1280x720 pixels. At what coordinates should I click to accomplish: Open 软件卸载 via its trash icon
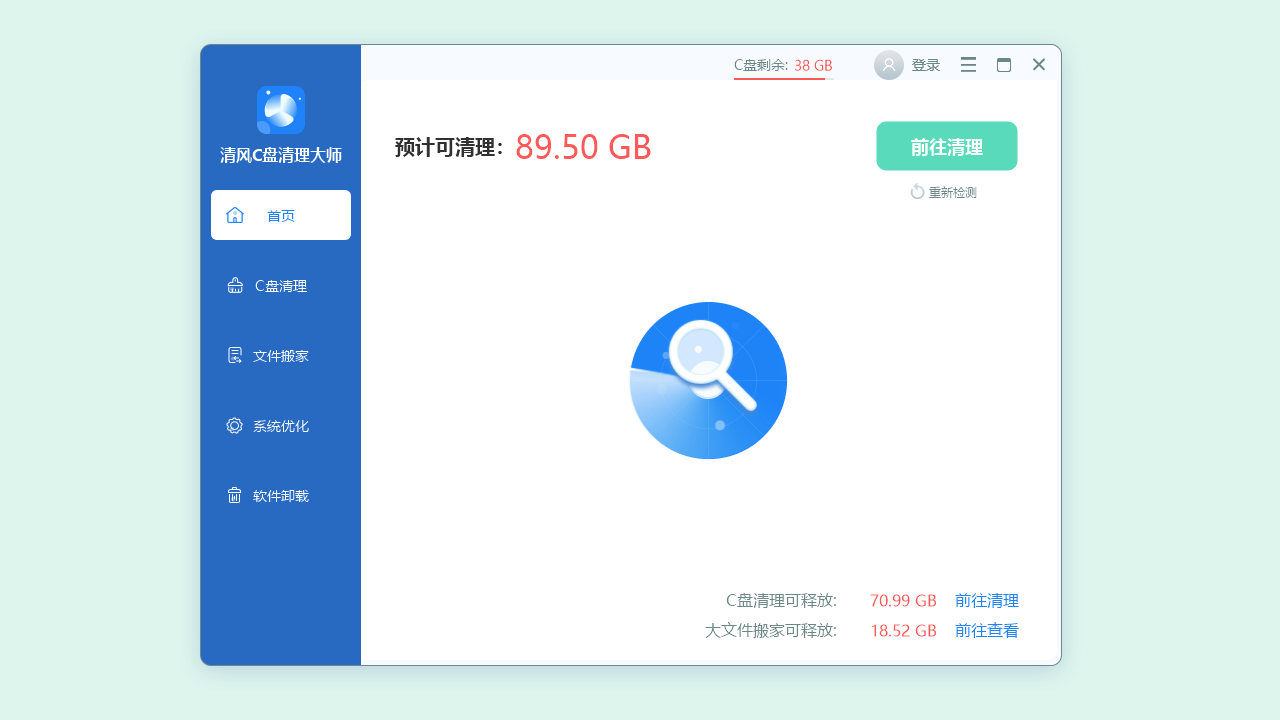click(x=235, y=495)
